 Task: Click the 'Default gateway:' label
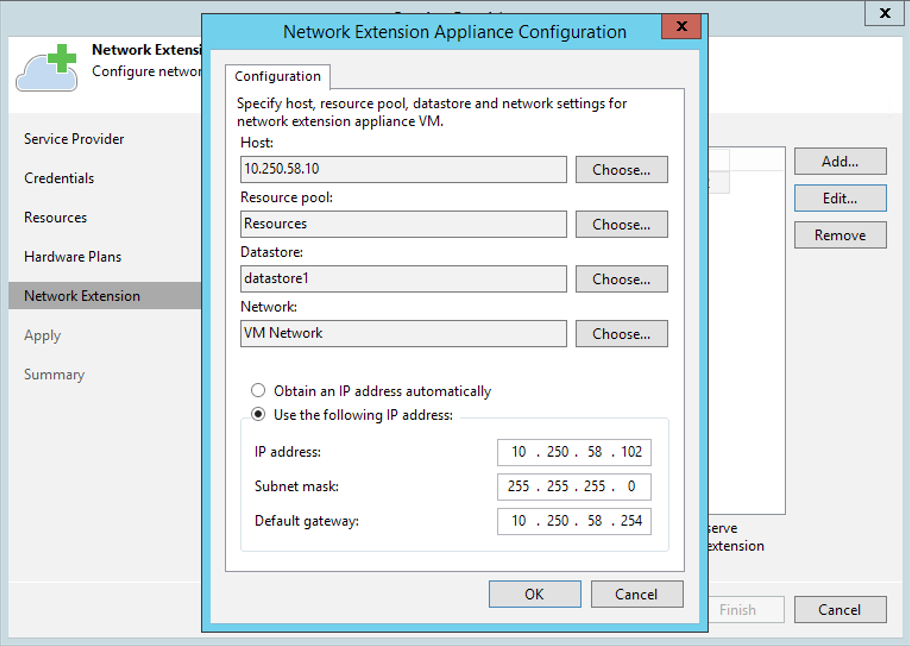click(306, 521)
